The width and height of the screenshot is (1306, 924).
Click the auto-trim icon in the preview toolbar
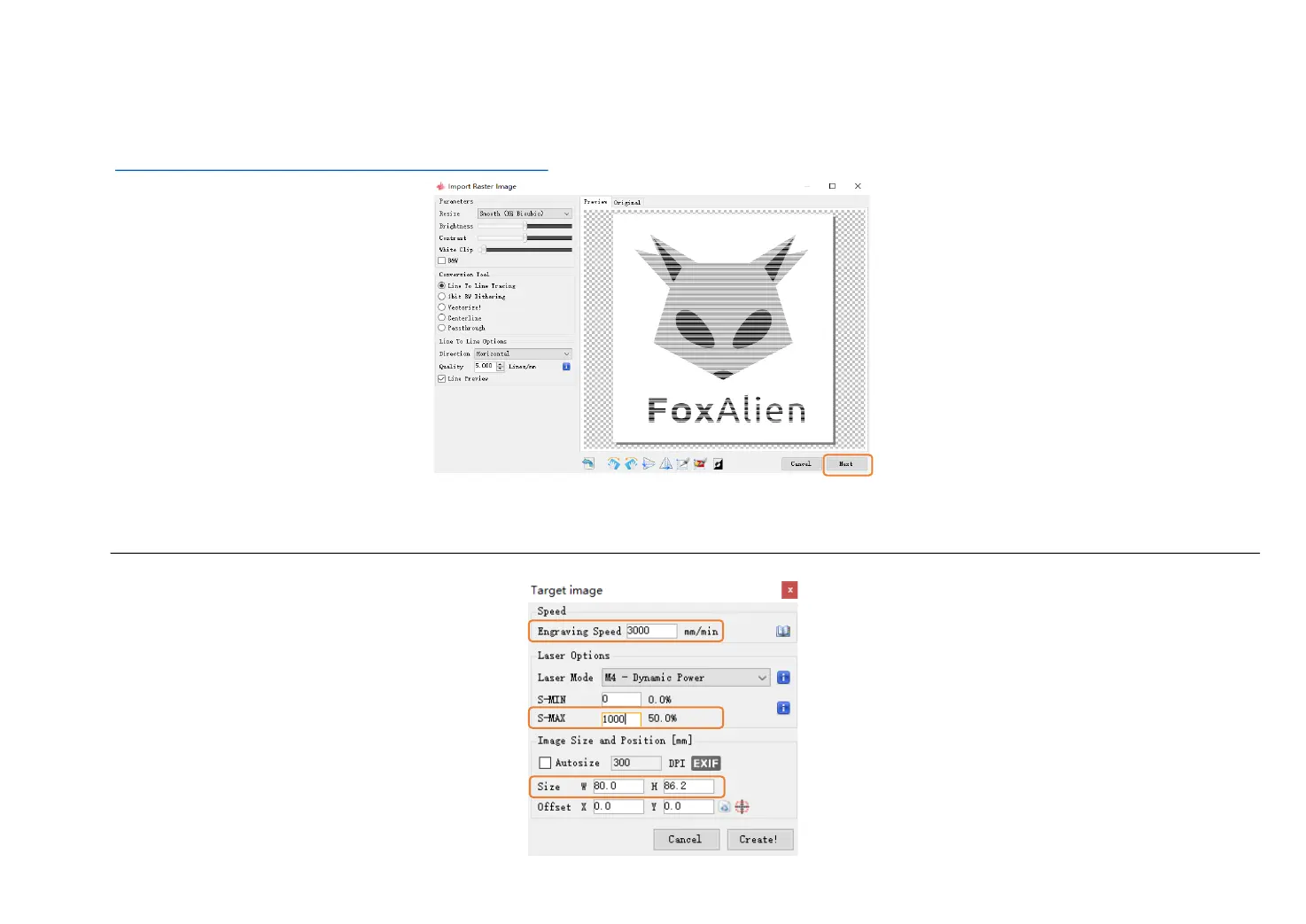point(700,463)
